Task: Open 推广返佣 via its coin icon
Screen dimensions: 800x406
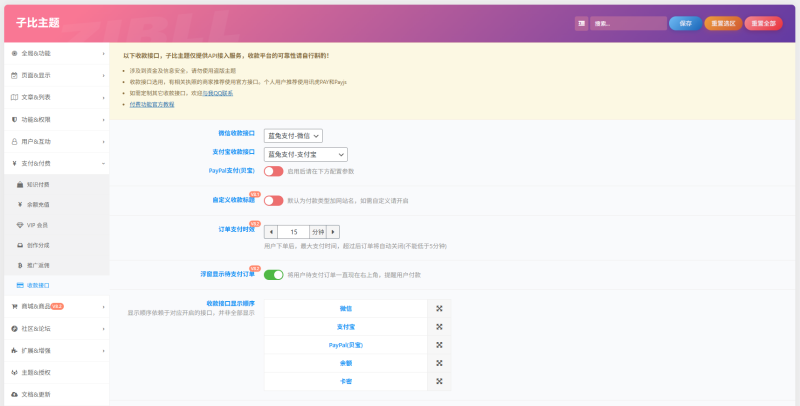Action: click(20, 265)
